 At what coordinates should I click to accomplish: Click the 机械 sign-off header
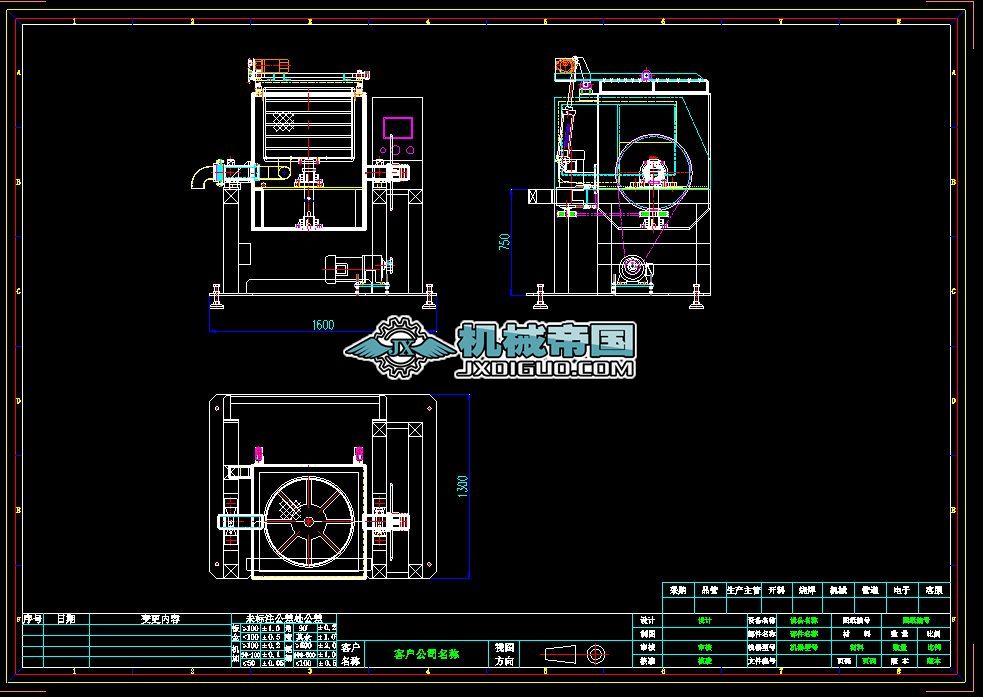839,590
